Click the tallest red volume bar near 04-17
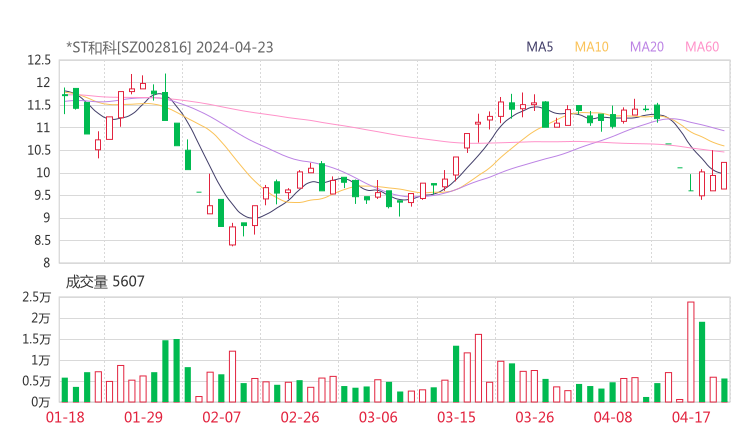The image size is (740, 440). pos(691,352)
